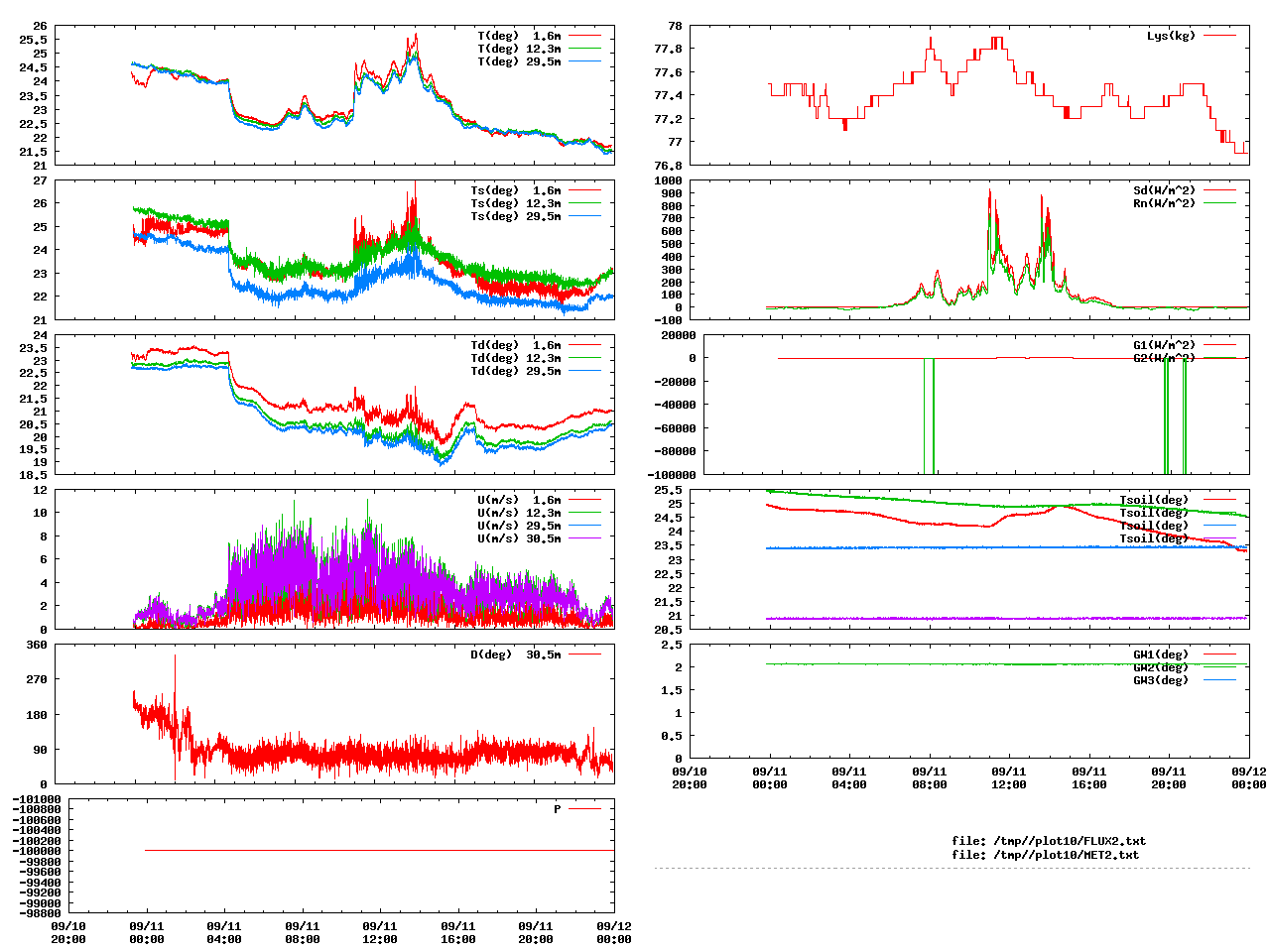Click the 09/11 08:00 label under the GW plot
Screen dimensions: 1270x952
(x=930, y=777)
